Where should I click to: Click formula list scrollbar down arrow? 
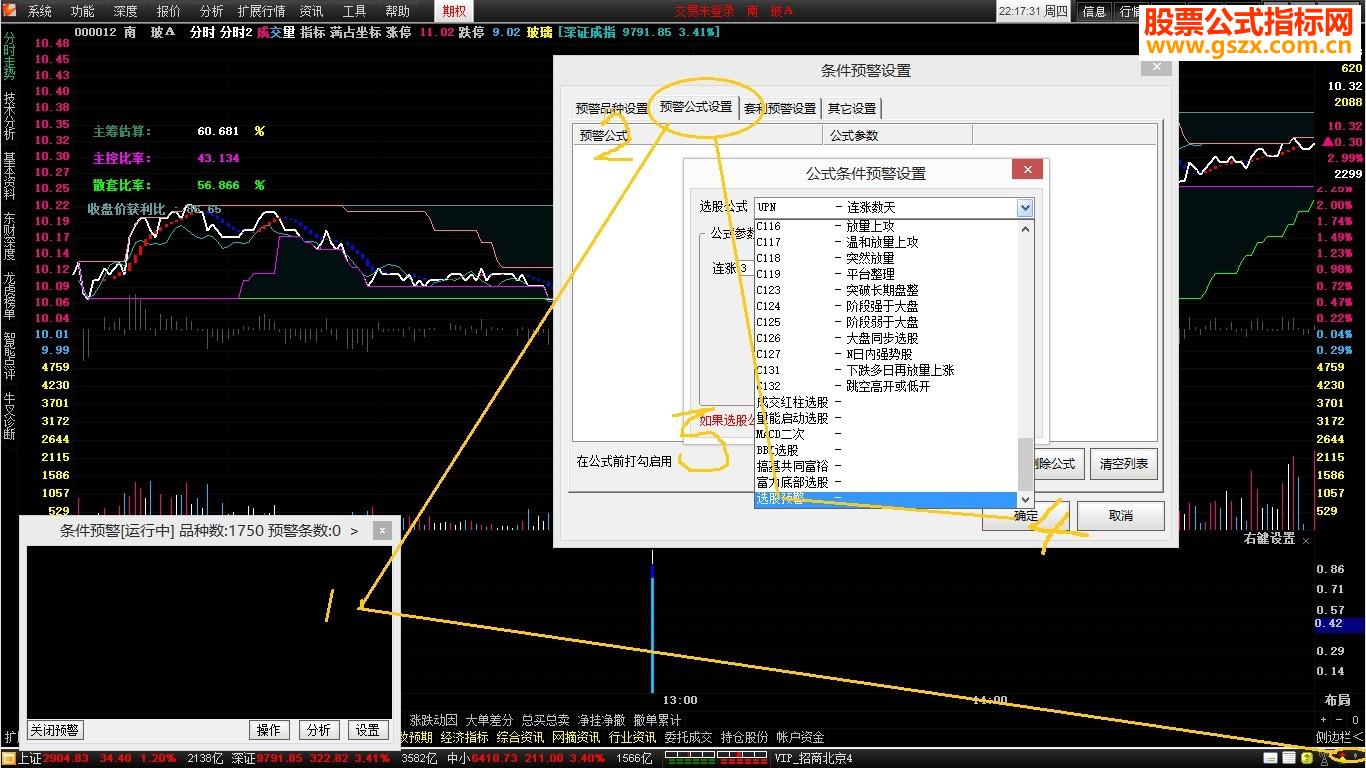(1024, 498)
